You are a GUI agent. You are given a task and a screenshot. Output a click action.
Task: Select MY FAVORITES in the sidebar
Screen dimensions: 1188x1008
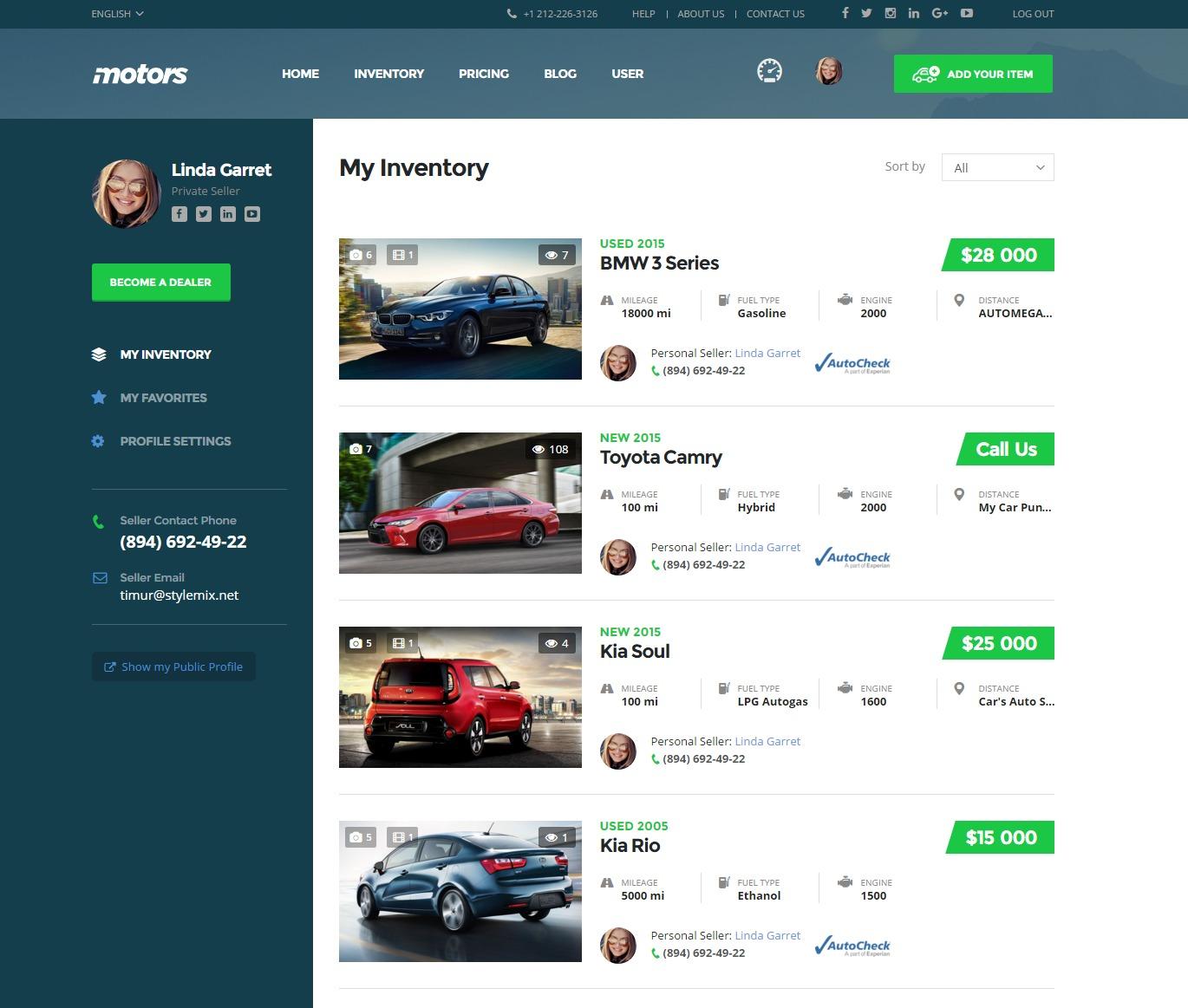[x=149, y=398]
